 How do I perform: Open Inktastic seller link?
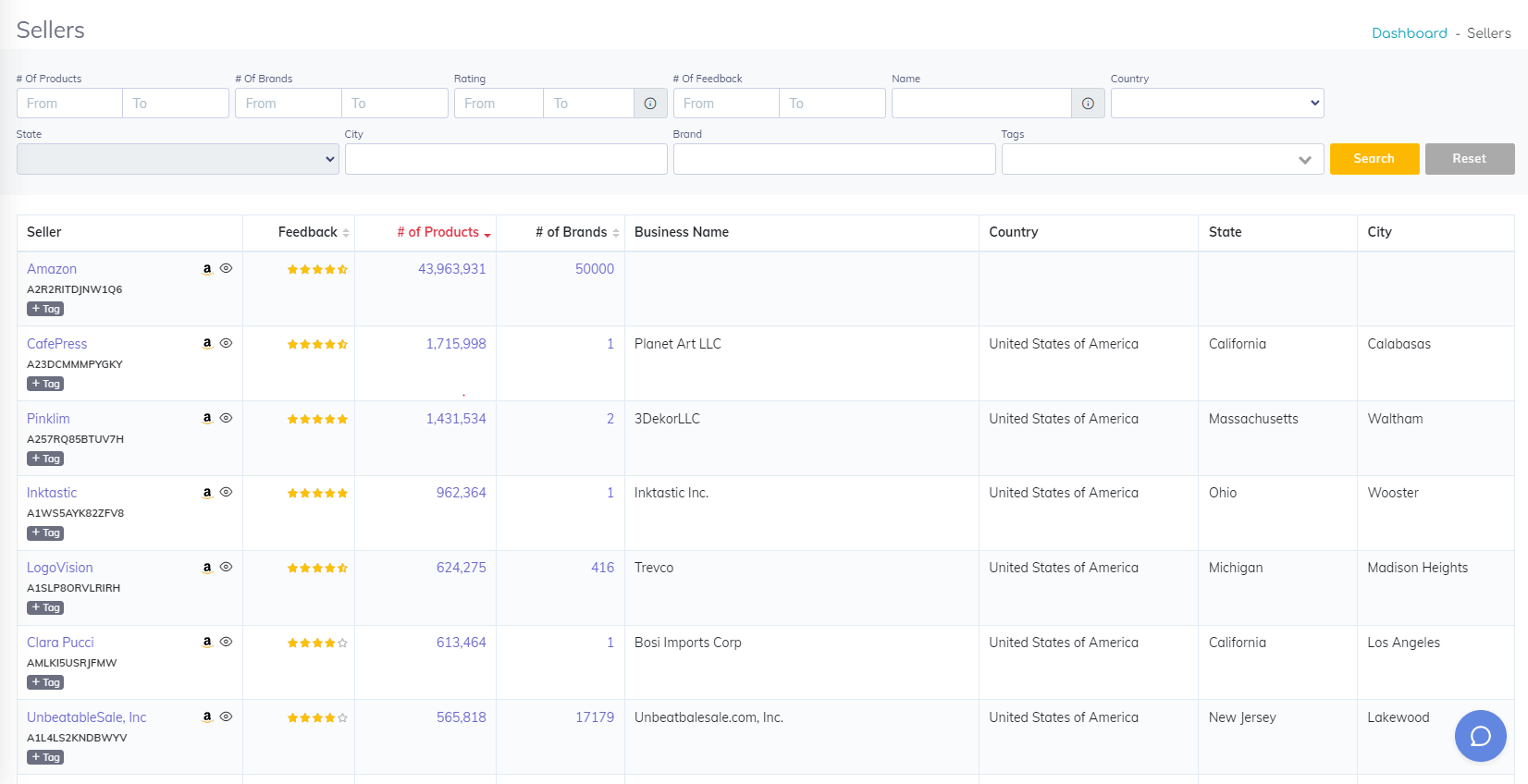[x=52, y=493]
